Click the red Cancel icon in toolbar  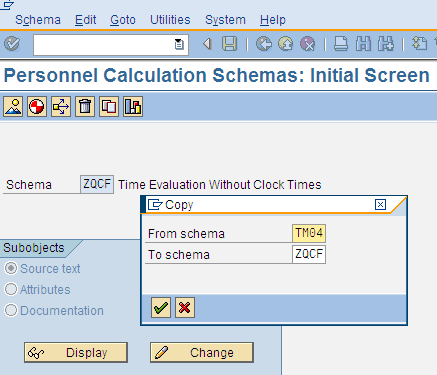[307, 44]
